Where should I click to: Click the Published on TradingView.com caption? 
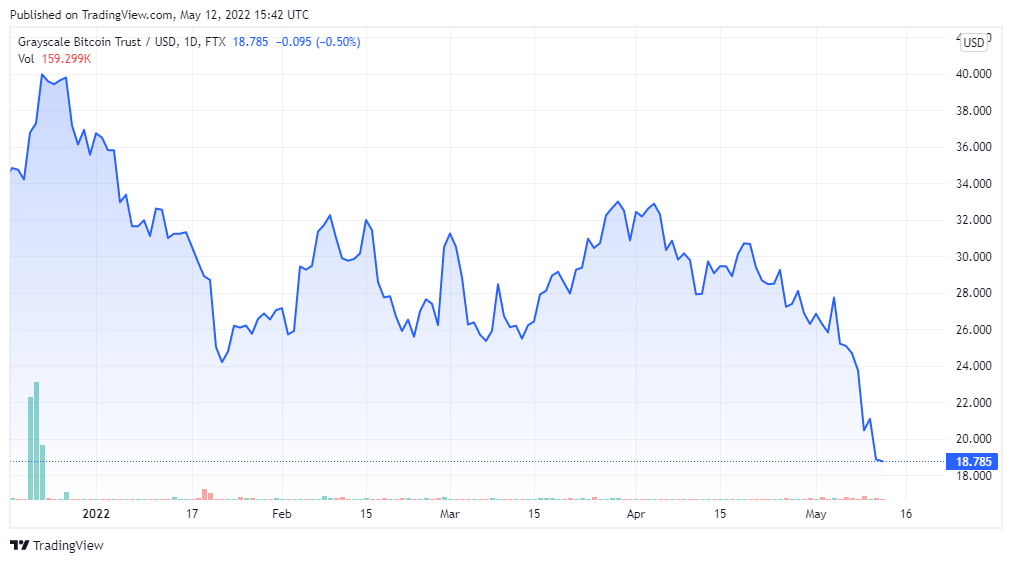pyautogui.click(x=159, y=14)
